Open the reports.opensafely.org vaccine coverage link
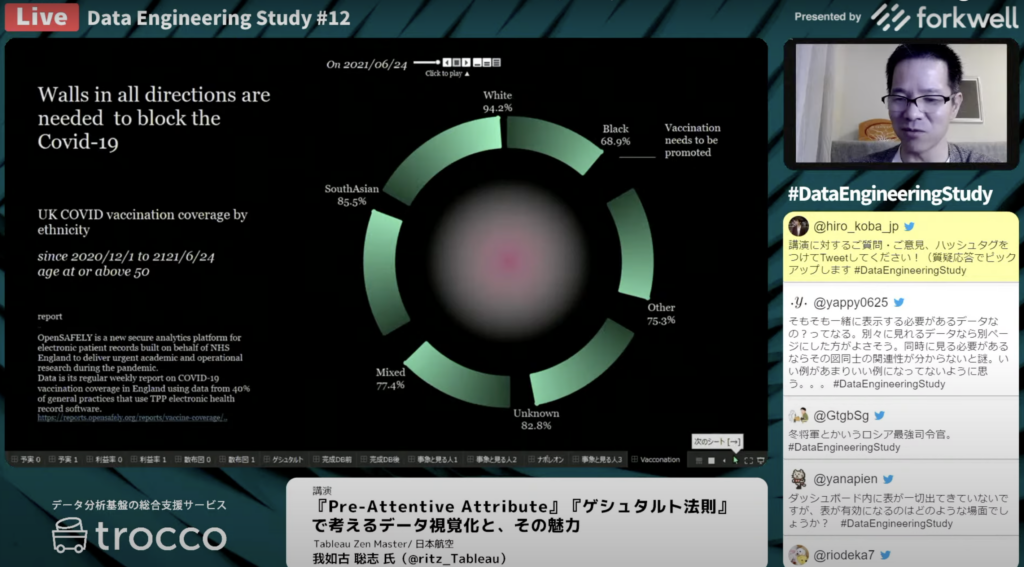Image resolution: width=1024 pixels, height=567 pixels. tap(132, 418)
